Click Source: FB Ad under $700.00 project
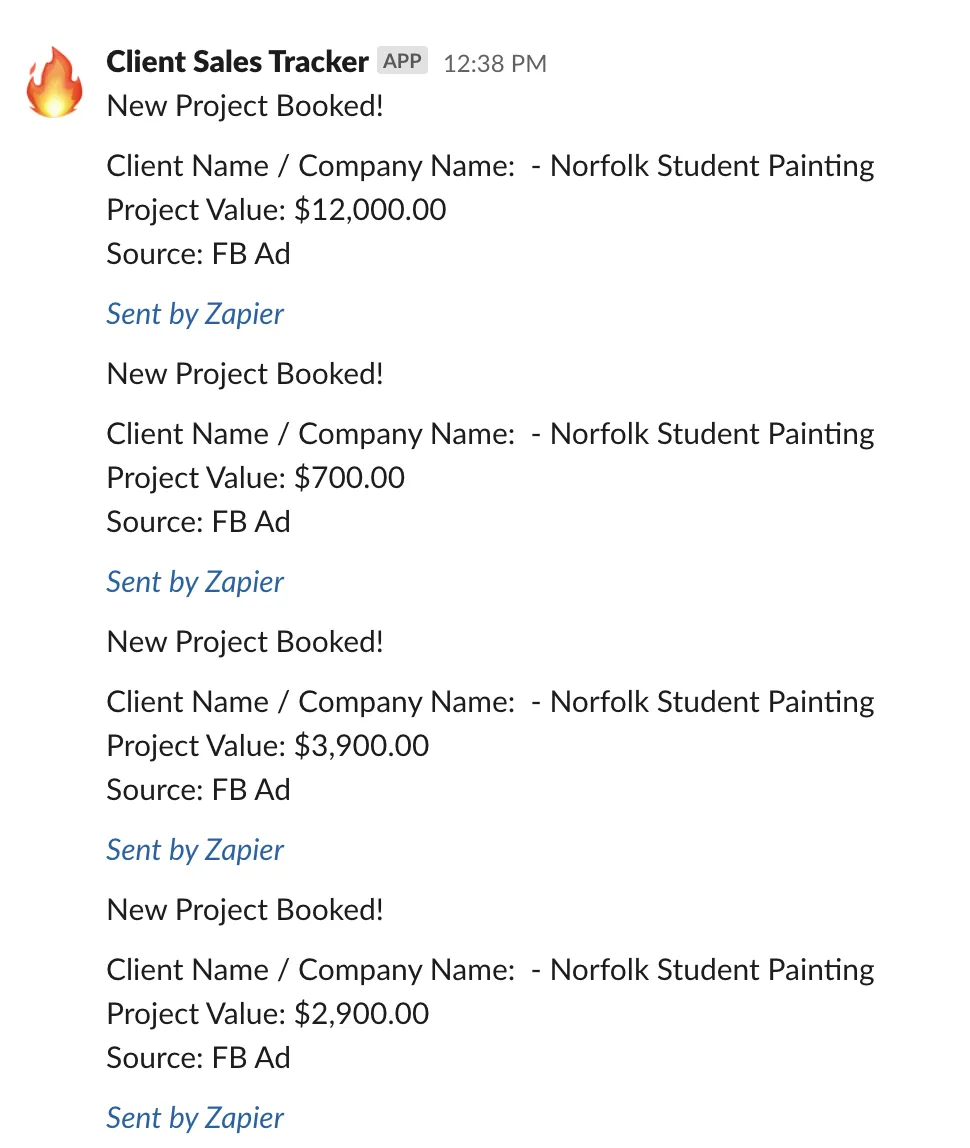Screen dimensions: 970x1148 pyautogui.click(x=198, y=522)
